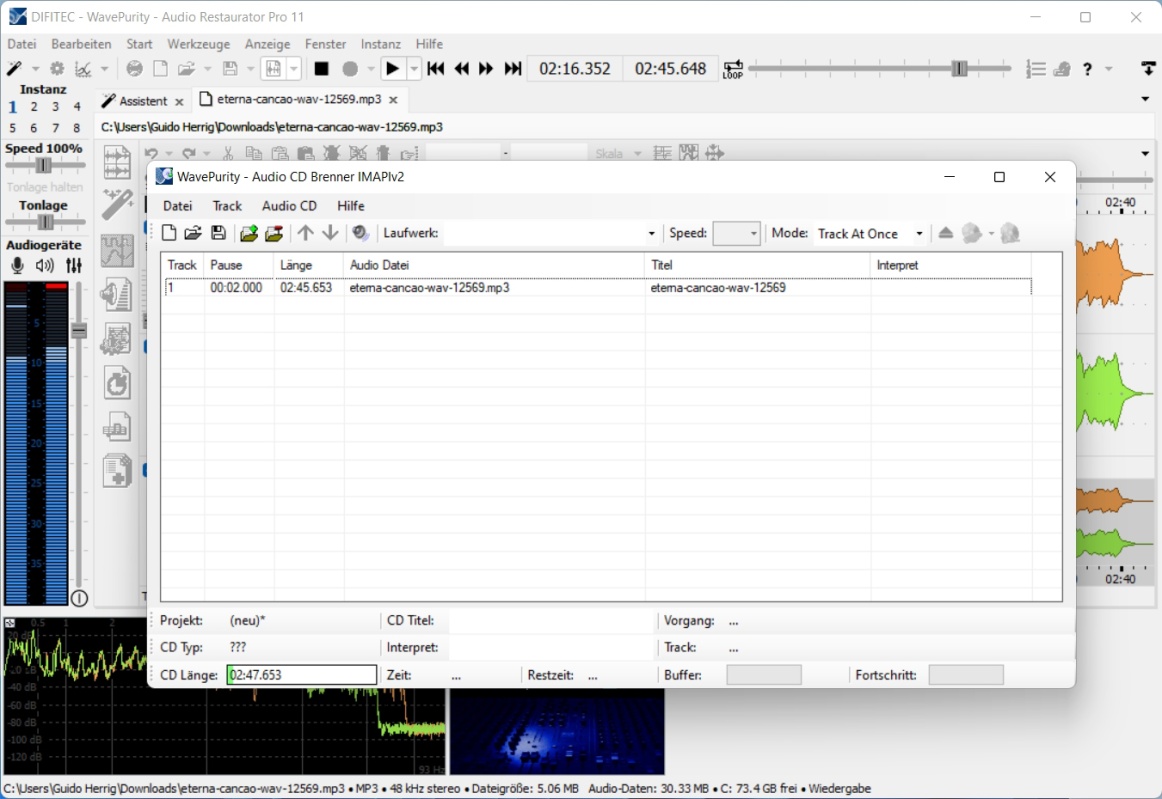Image resolution: width=1162 pixels, height=799 pixels.
Task: Jump to the end of the track
Action: pos(512,69)
